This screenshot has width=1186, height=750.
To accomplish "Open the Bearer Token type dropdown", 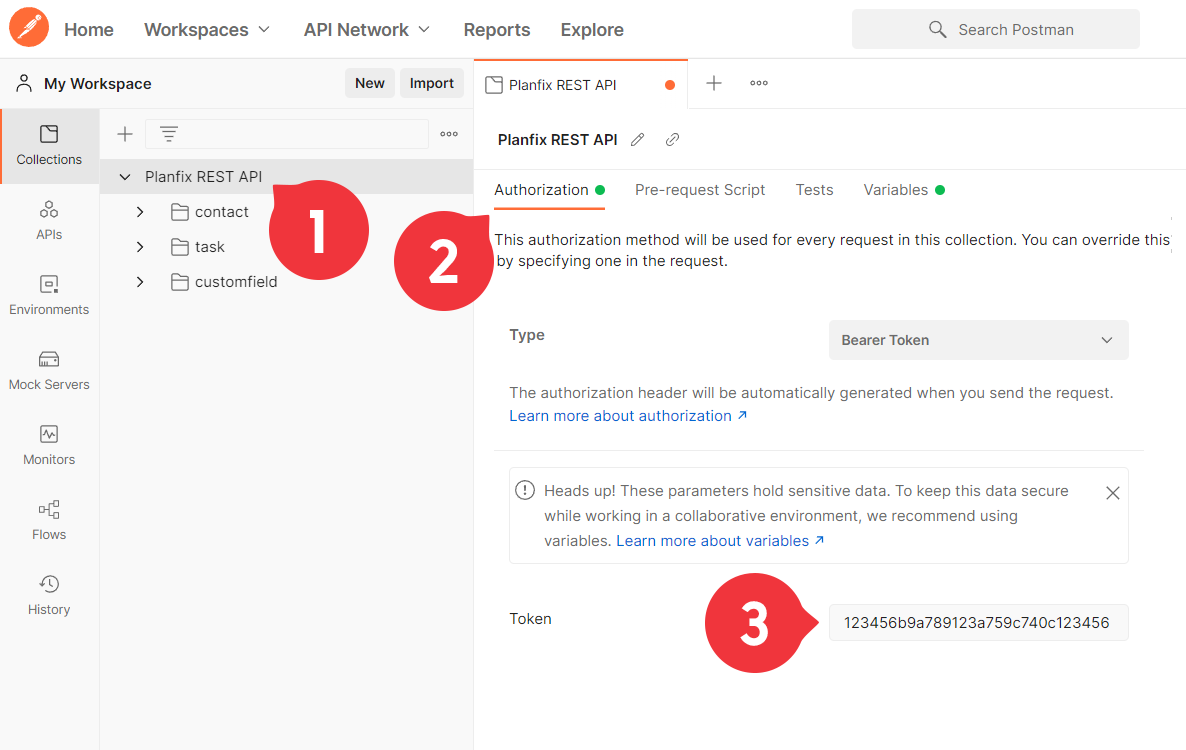I will pyautogui.click(x=979, y=340).
